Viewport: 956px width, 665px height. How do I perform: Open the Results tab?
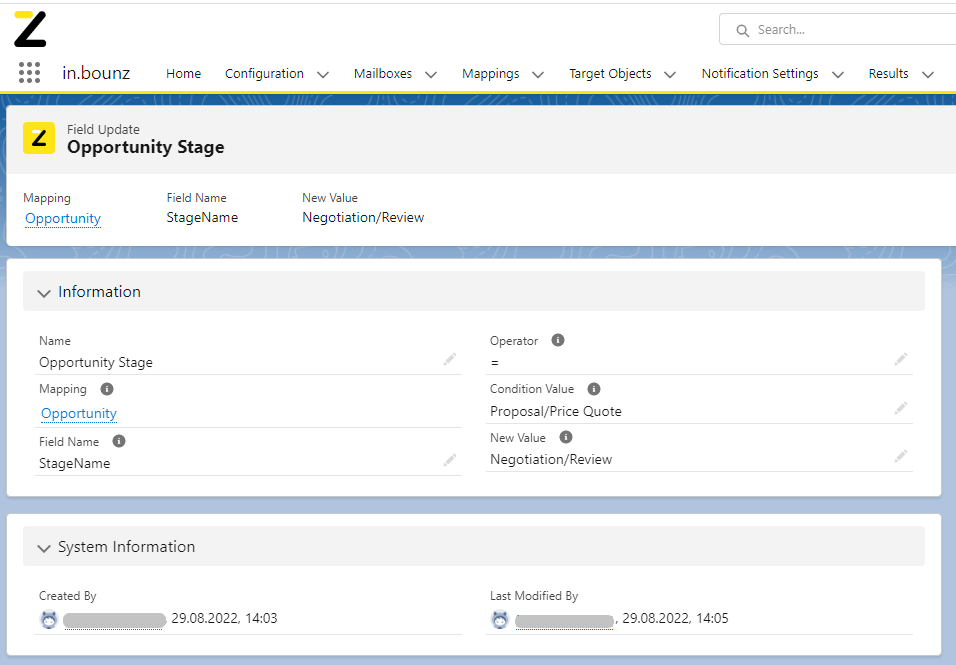tap(888, 74)
